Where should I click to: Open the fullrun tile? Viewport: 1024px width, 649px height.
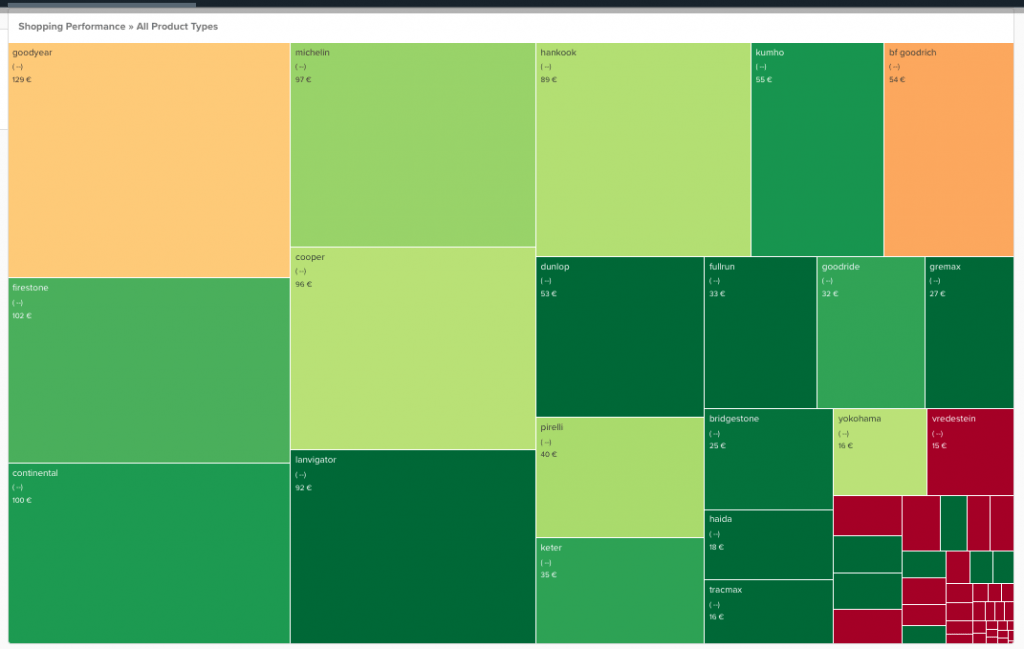tap(760, 332)
